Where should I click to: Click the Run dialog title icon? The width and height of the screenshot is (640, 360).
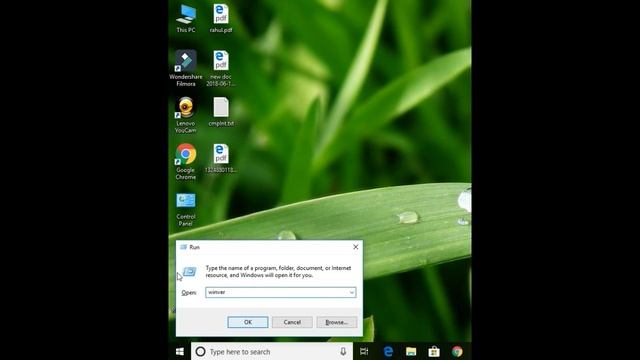pos(184,247)
